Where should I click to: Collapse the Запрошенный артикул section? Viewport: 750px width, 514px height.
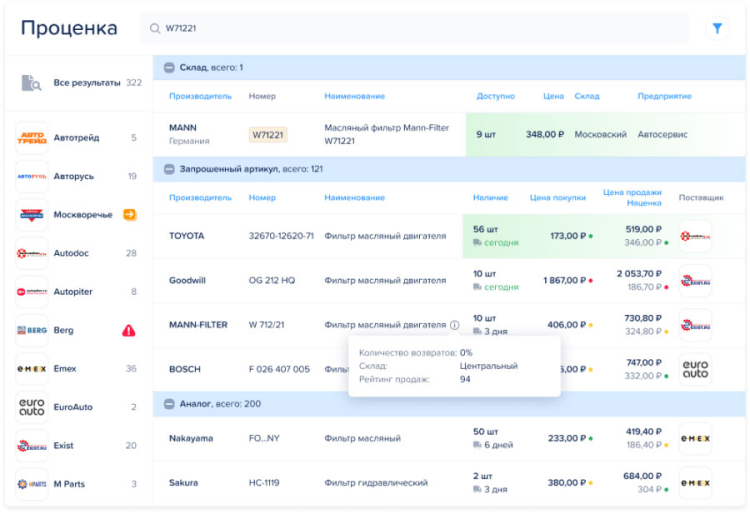tap(169, 169)
